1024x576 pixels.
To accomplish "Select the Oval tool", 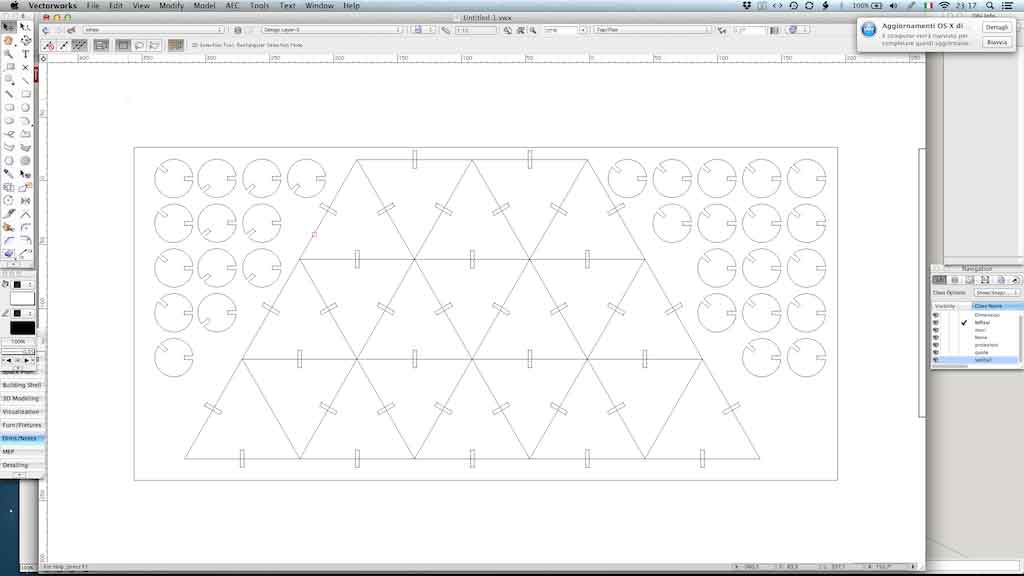I will (8, 121).
